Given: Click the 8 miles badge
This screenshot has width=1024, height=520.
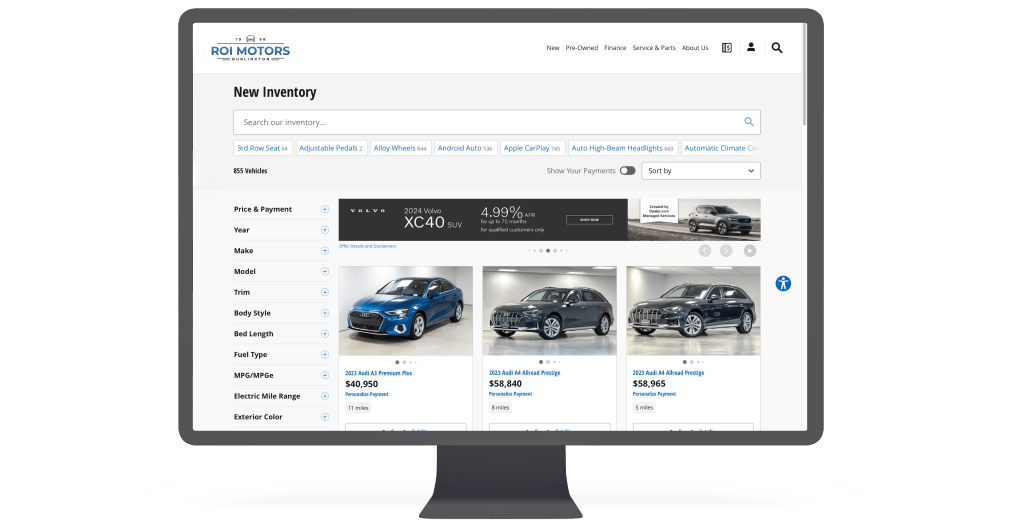Looking at the screenshot, I should (x=500, y=408).
